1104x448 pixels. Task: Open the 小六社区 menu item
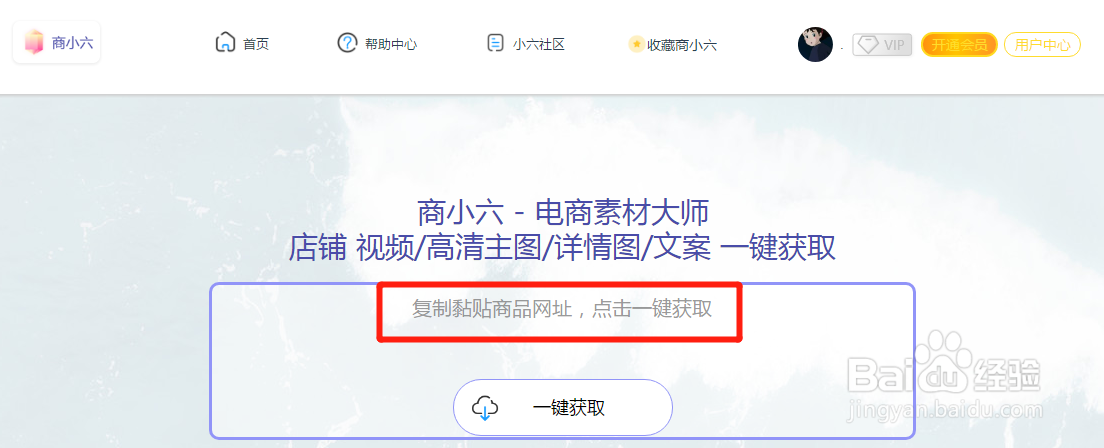[539, 44]
